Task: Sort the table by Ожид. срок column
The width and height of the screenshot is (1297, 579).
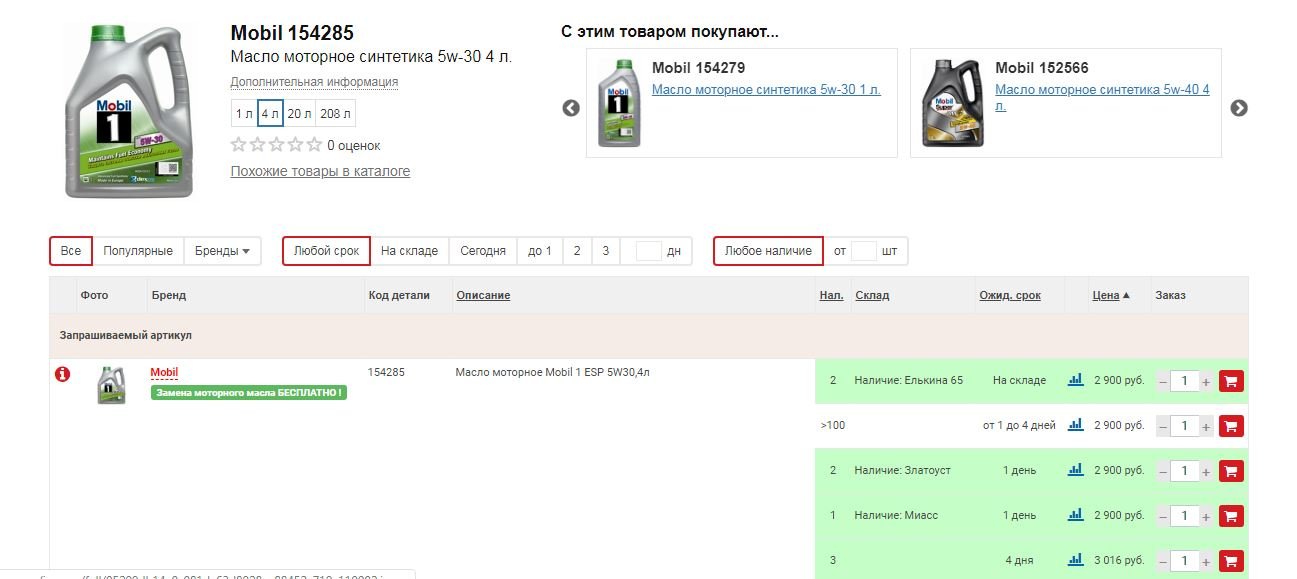Action: pyautogui.click(x=1010, y=295)
